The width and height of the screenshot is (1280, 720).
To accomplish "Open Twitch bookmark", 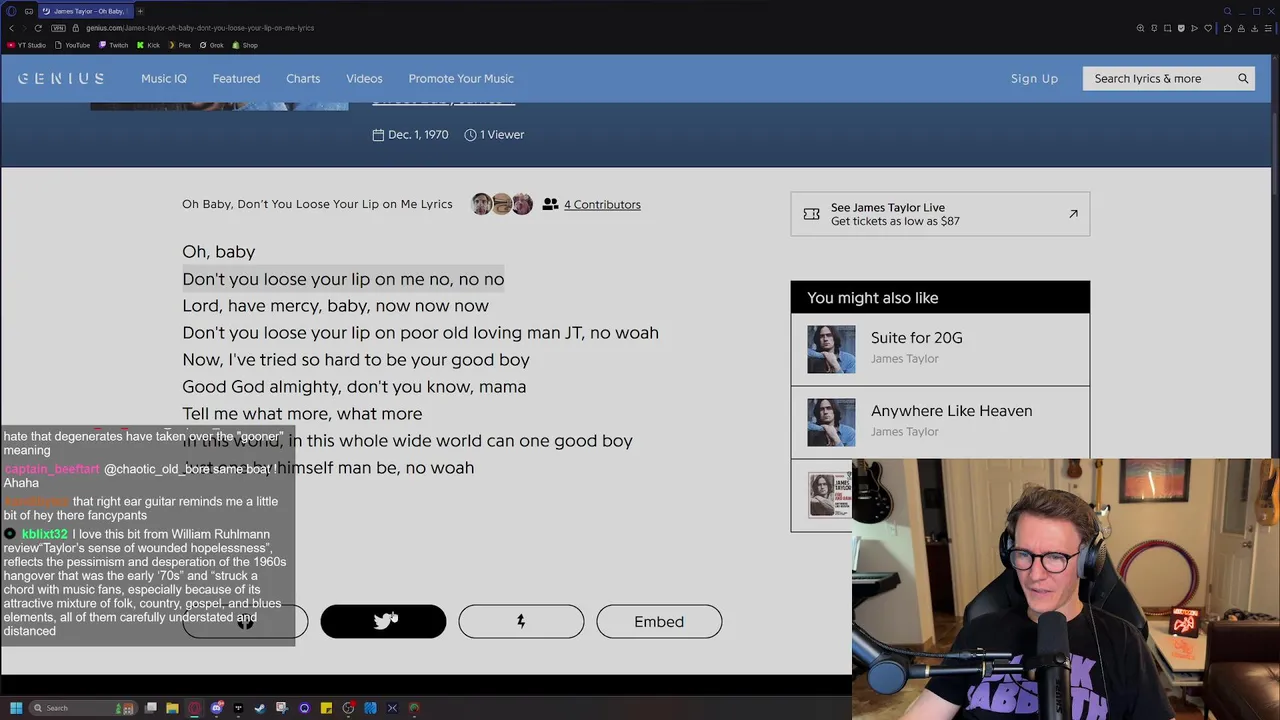I will coord(113,45).
